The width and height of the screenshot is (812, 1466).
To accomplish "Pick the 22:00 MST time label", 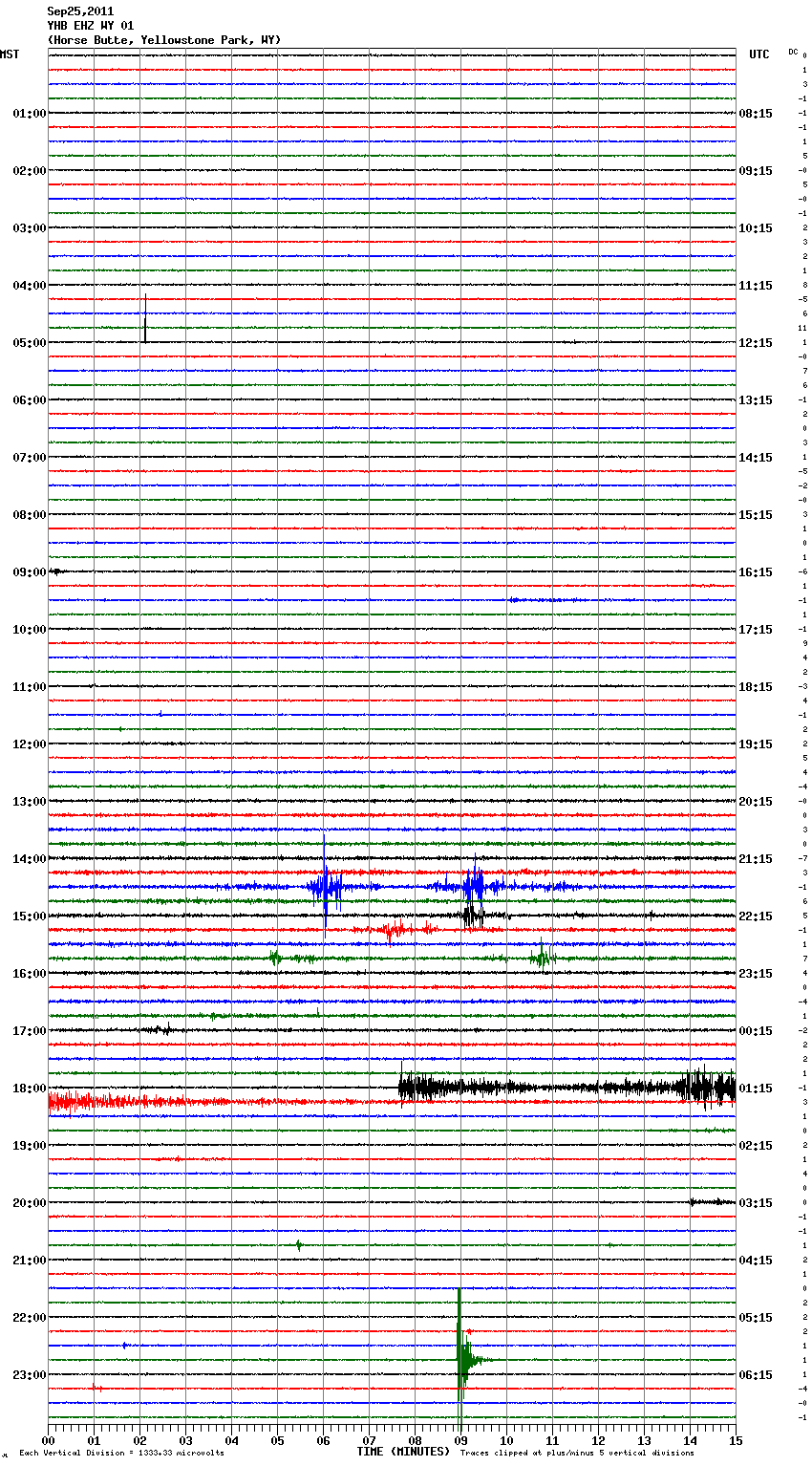I will click(x=29, y=1318).
